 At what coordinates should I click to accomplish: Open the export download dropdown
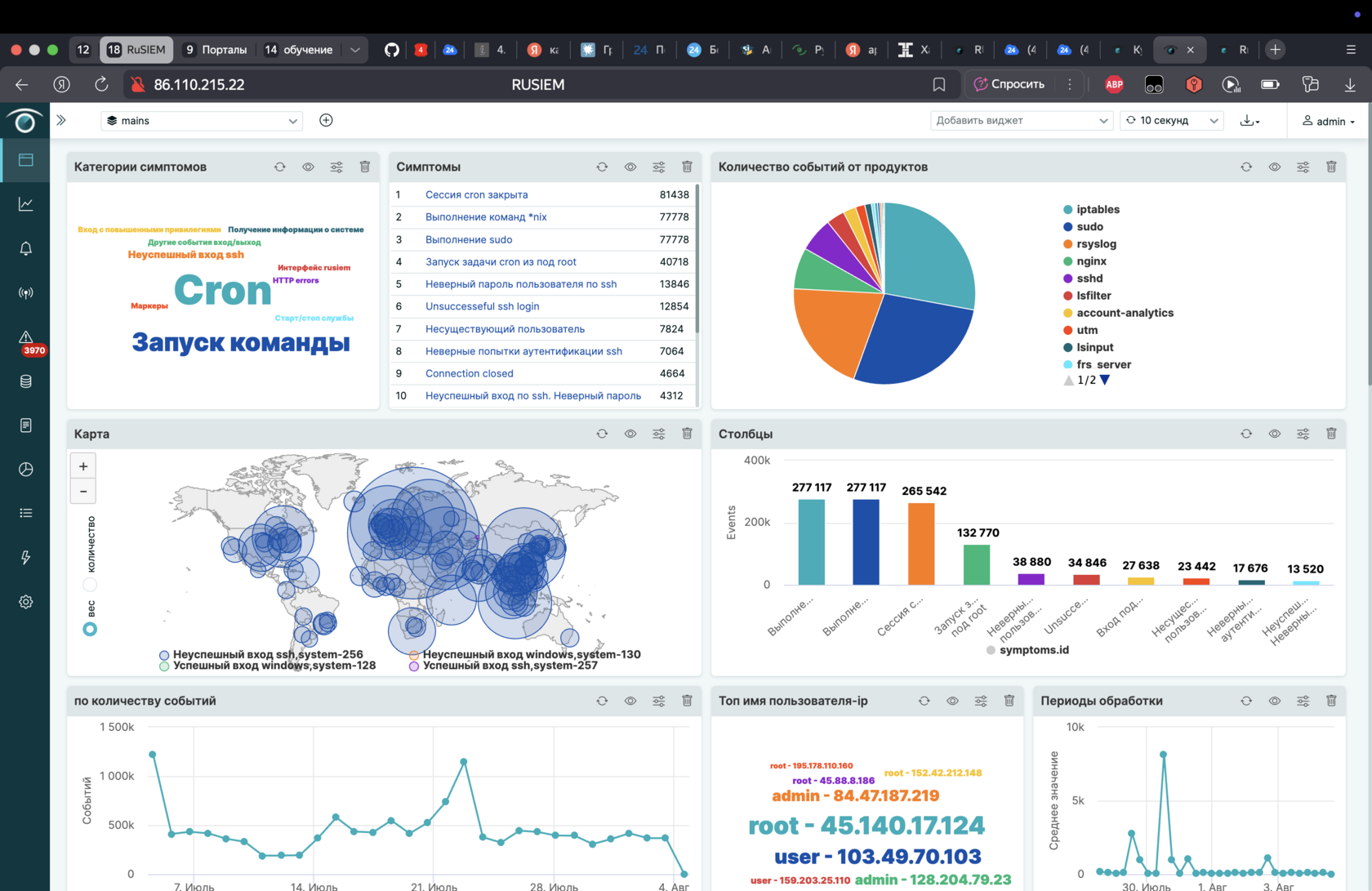click(1249, 121)
